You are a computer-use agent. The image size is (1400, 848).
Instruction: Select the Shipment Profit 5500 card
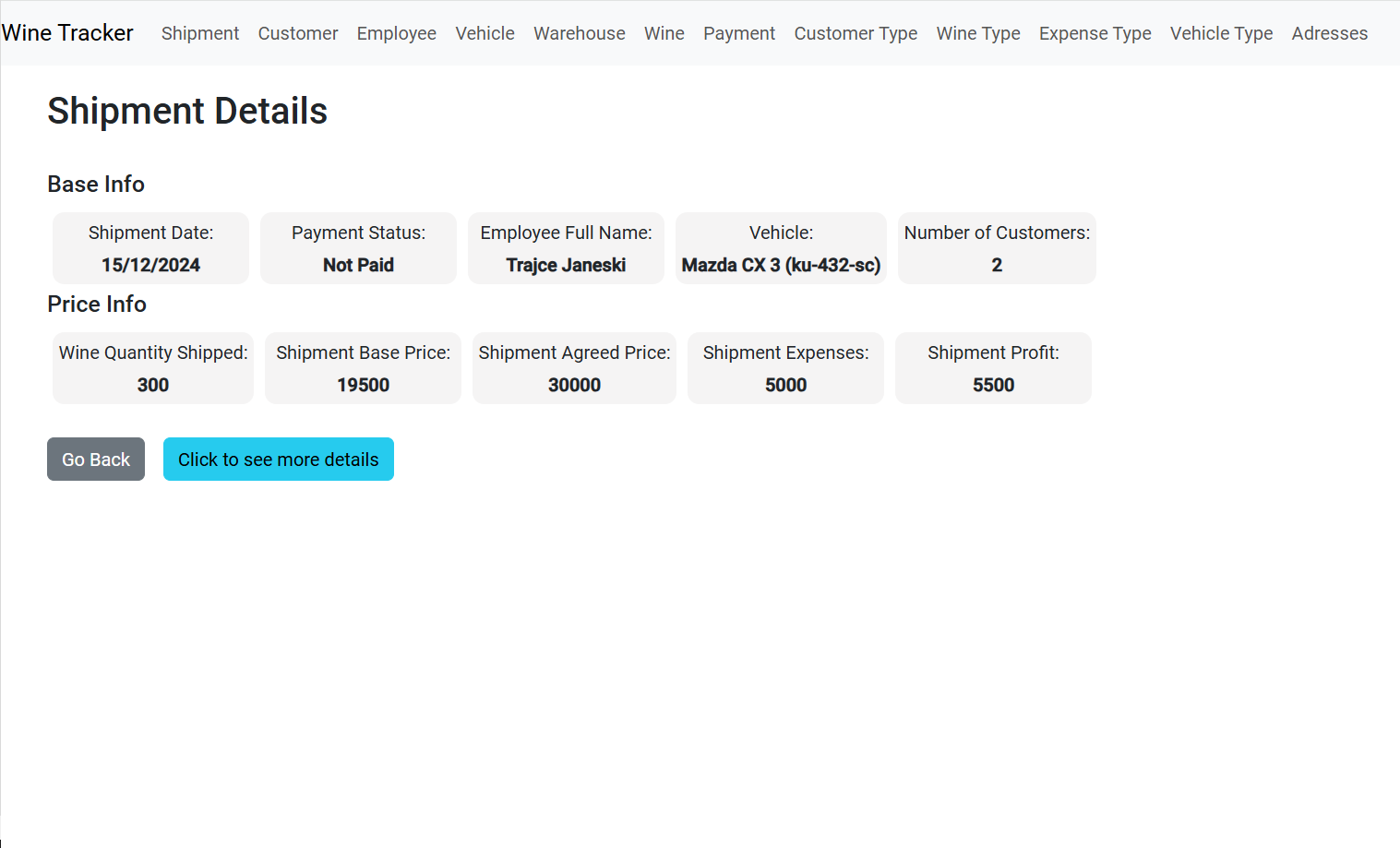point(993,368)
